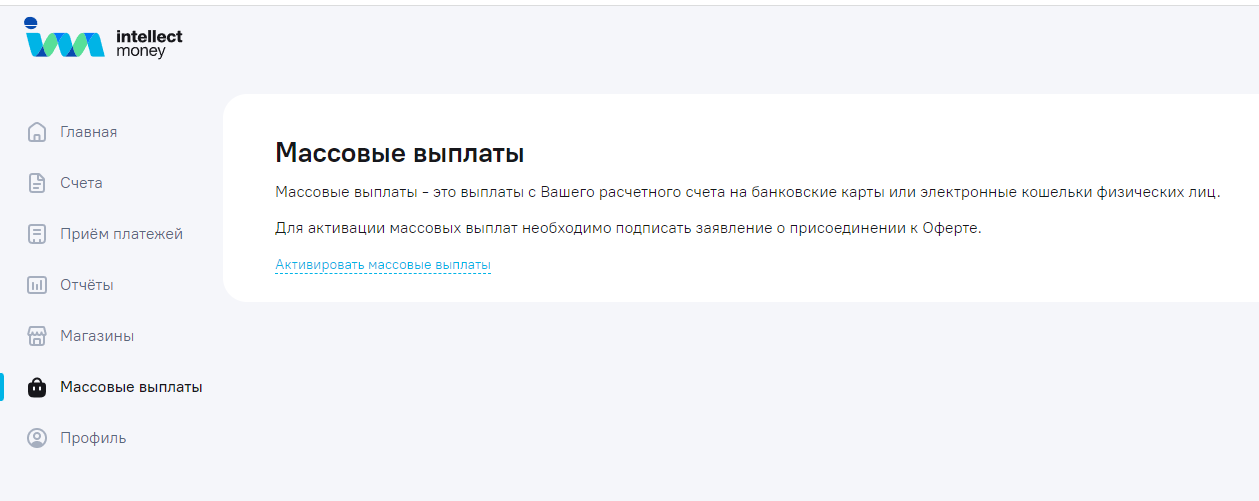
Task: Click the paragraph mentioning присоединении к Оферте
Action: click(x=628, y=228)
